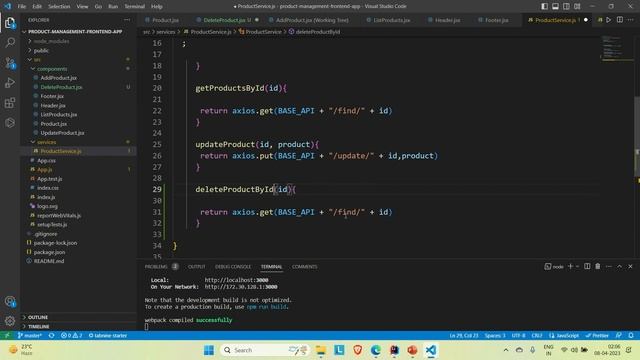Toggle secondary sidebar visibility

(x=567, y=6)
